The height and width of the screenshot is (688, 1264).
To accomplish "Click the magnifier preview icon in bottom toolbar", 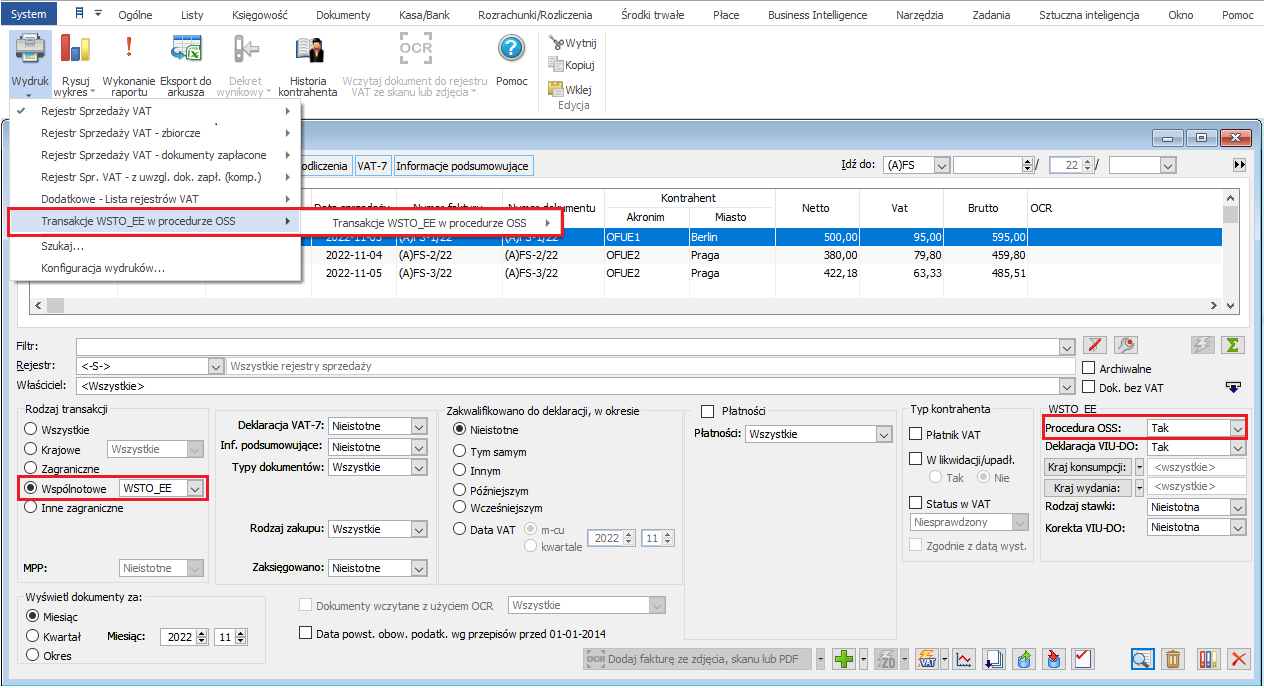I will click(1142, 659).
